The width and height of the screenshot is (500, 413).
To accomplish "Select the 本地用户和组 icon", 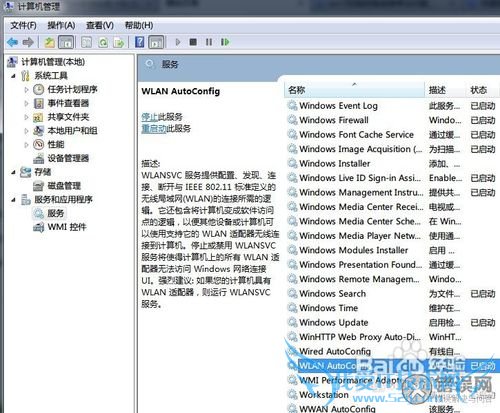I will pyautogui.click(x=39, y=131).
